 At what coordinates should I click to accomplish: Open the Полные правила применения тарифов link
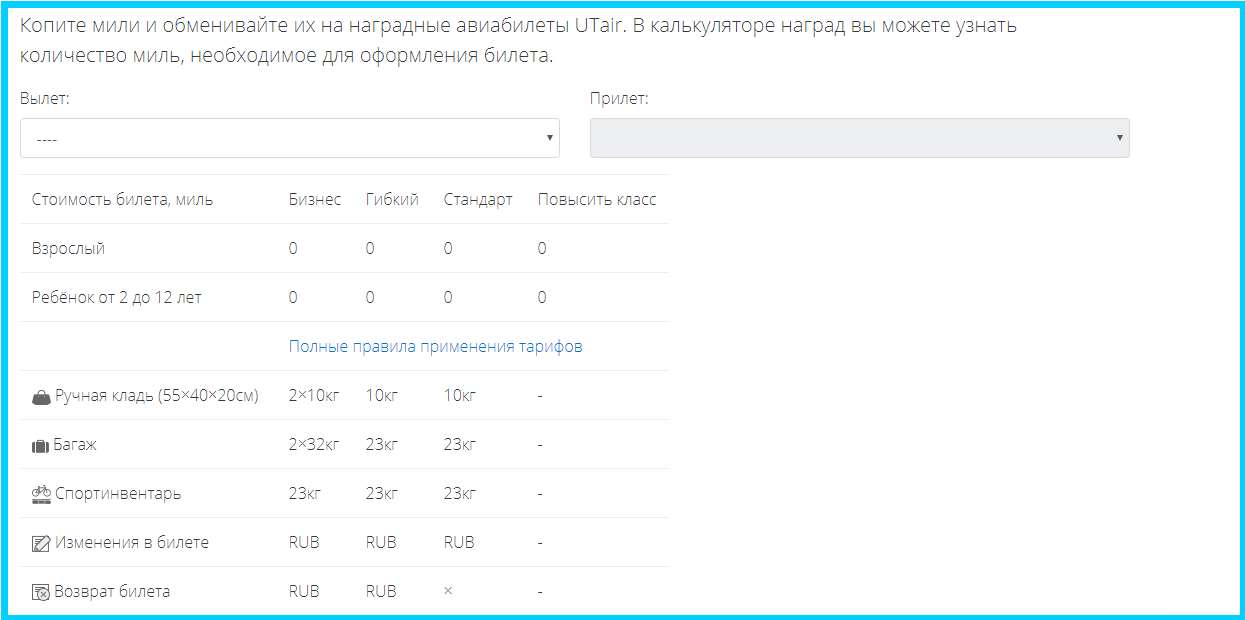[x=435, y=347]
